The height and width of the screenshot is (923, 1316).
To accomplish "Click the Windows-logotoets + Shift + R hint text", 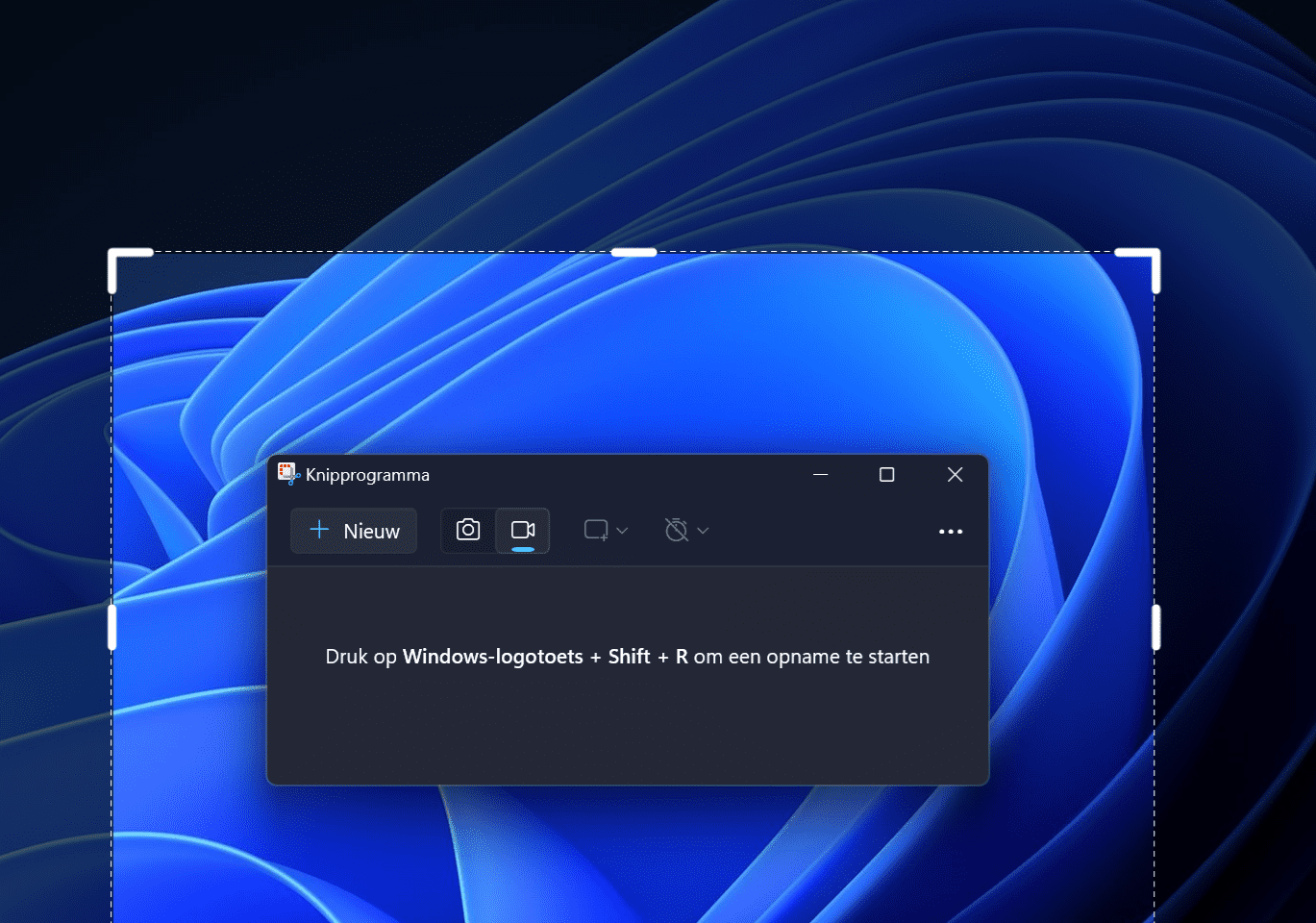I will pos(627,657).
